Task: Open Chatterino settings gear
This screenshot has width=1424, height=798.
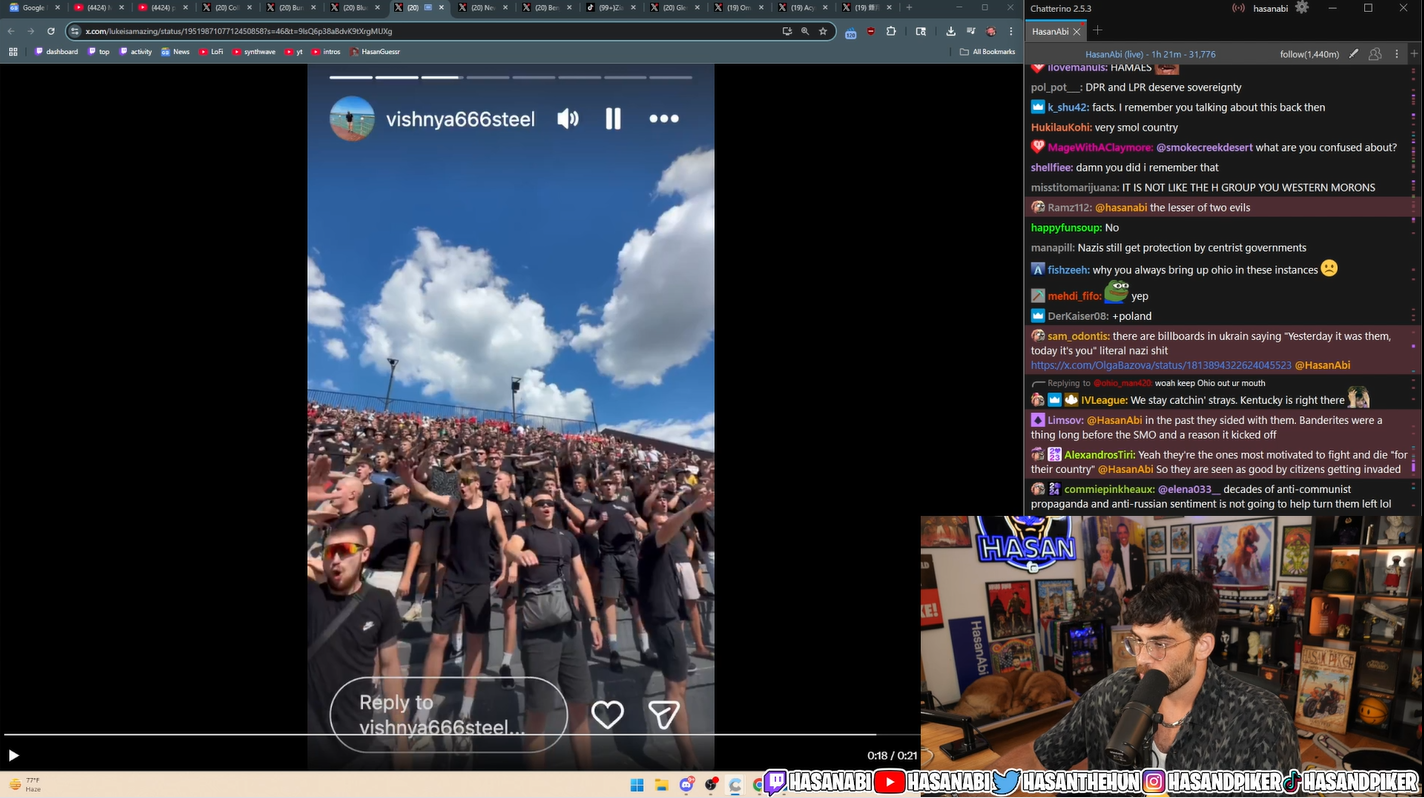Action: click(1301, 8)
